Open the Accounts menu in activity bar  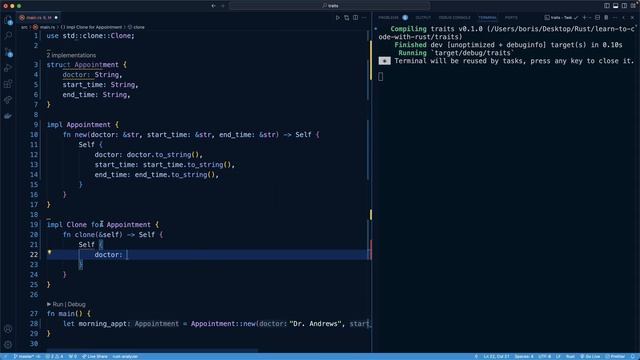click(8, 329)
